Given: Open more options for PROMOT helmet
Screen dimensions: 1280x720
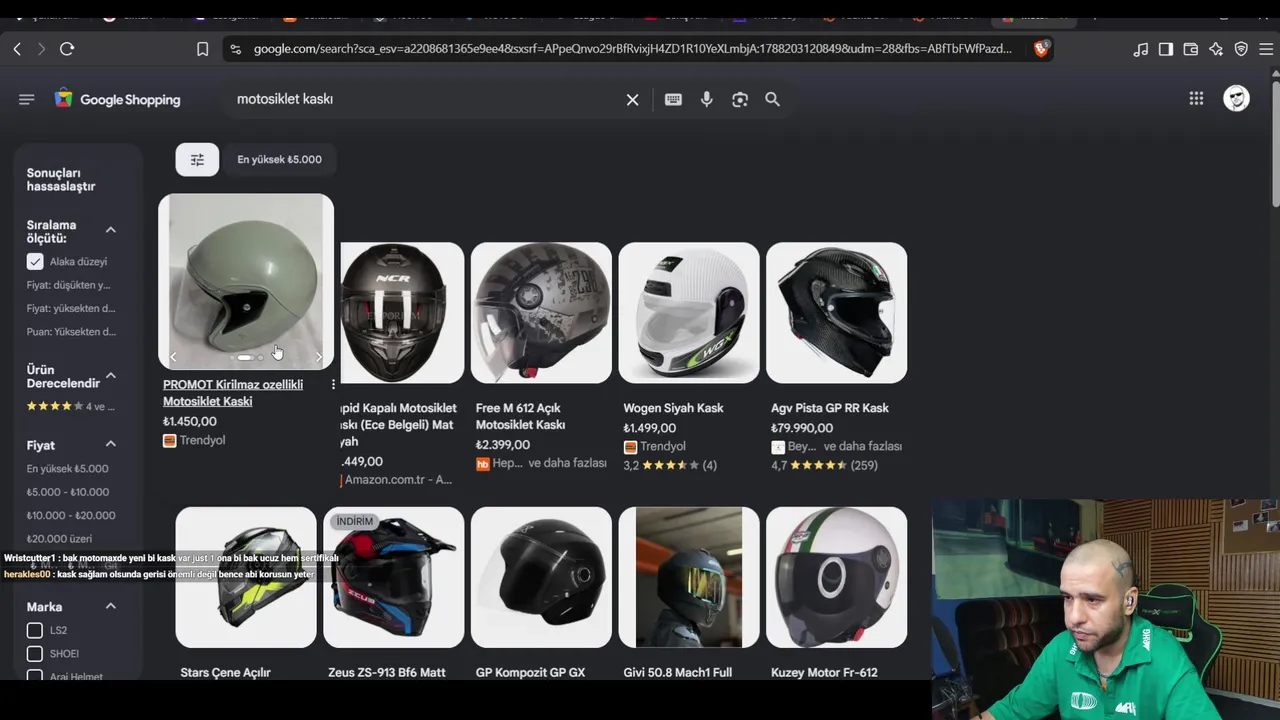Looking at the screenshot, I should (x=333, y=385).
